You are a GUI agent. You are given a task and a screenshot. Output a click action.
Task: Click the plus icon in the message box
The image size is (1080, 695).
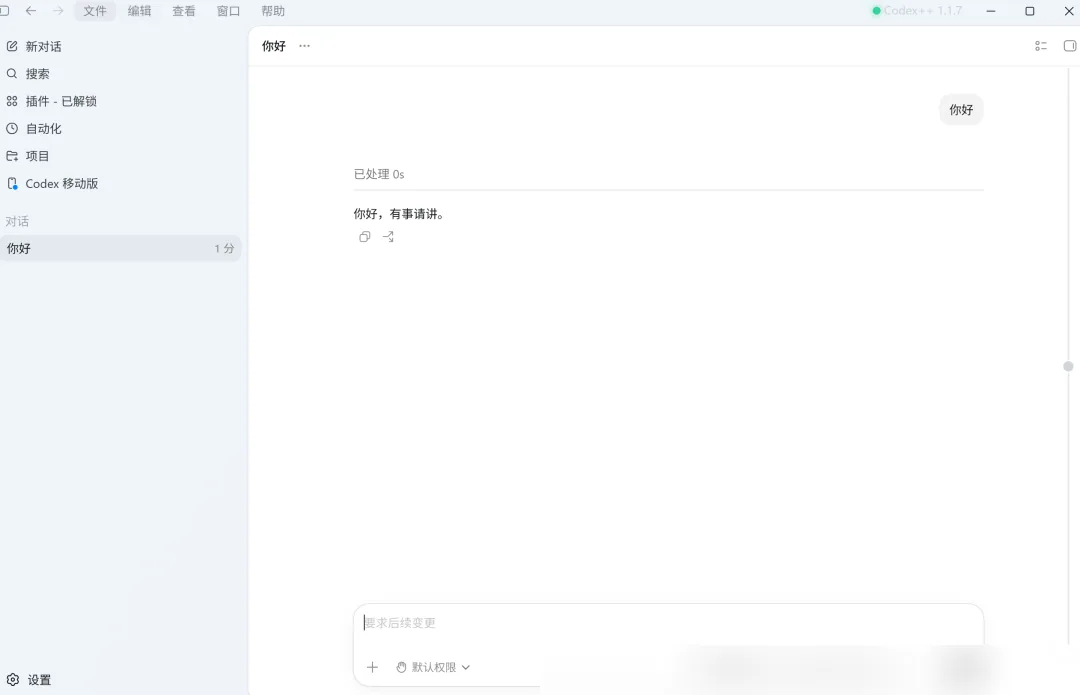[373, 667]
